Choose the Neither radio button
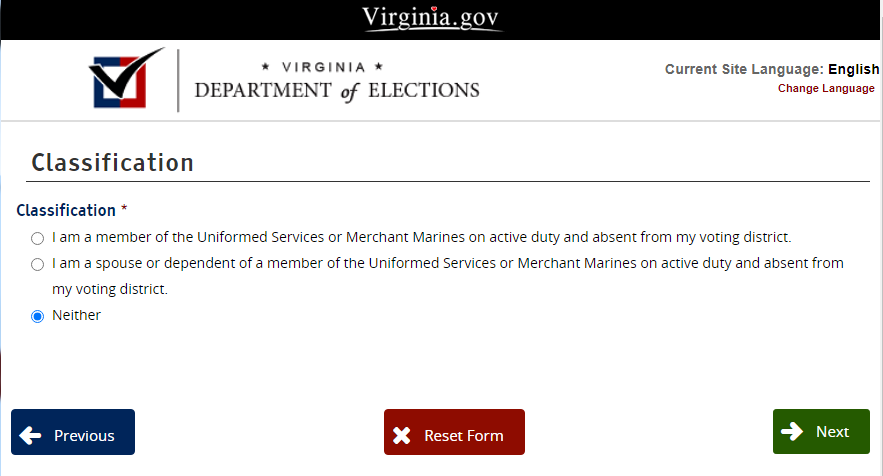Viewport: 883px width, 476px height. pyautogui.click(x=37, y=316)
